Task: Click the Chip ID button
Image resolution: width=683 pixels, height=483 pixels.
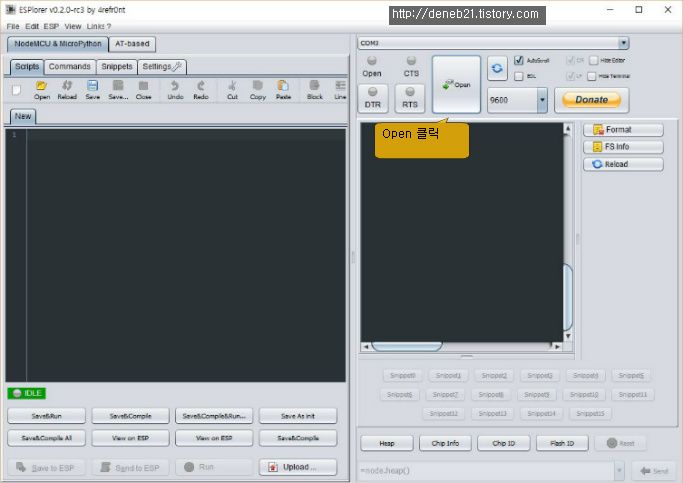Action: click(504, 443)
